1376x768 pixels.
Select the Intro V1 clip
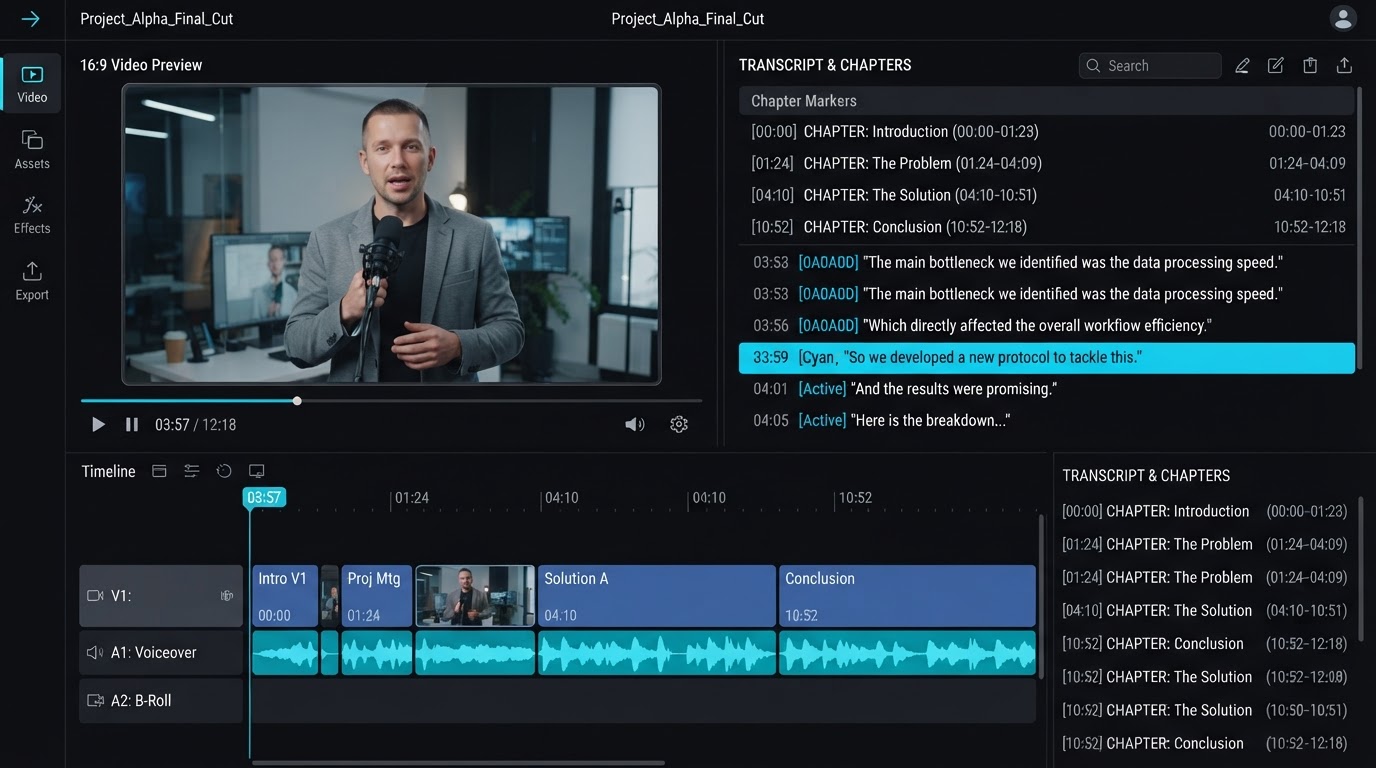(x=285, y=596)
